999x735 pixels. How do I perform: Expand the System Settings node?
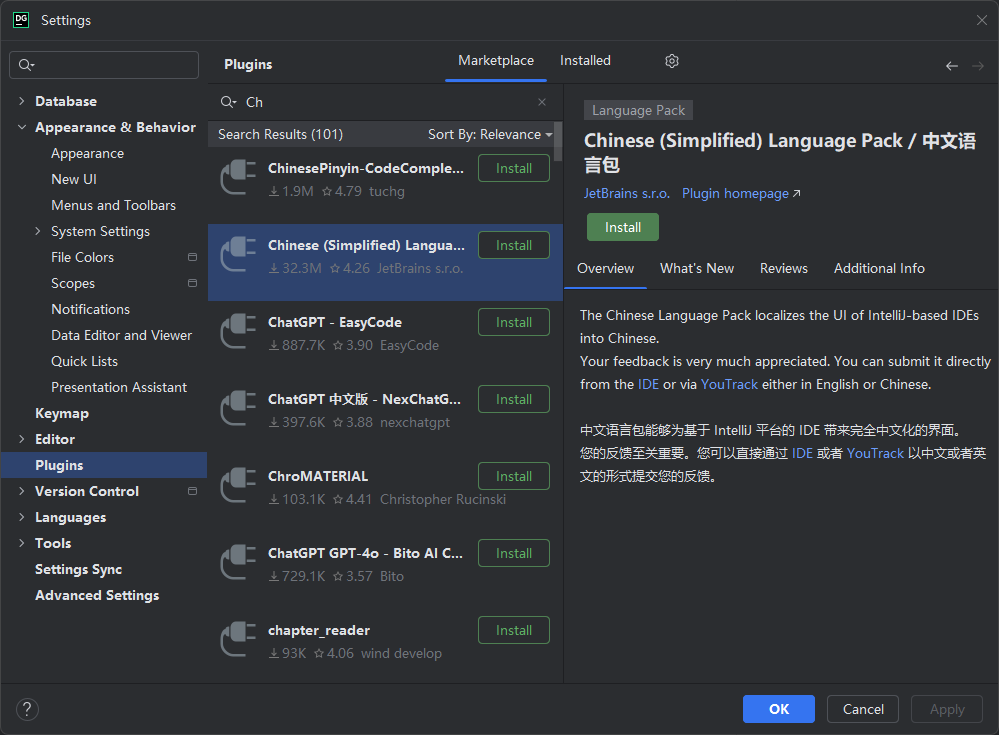click(x=38, y=231)
